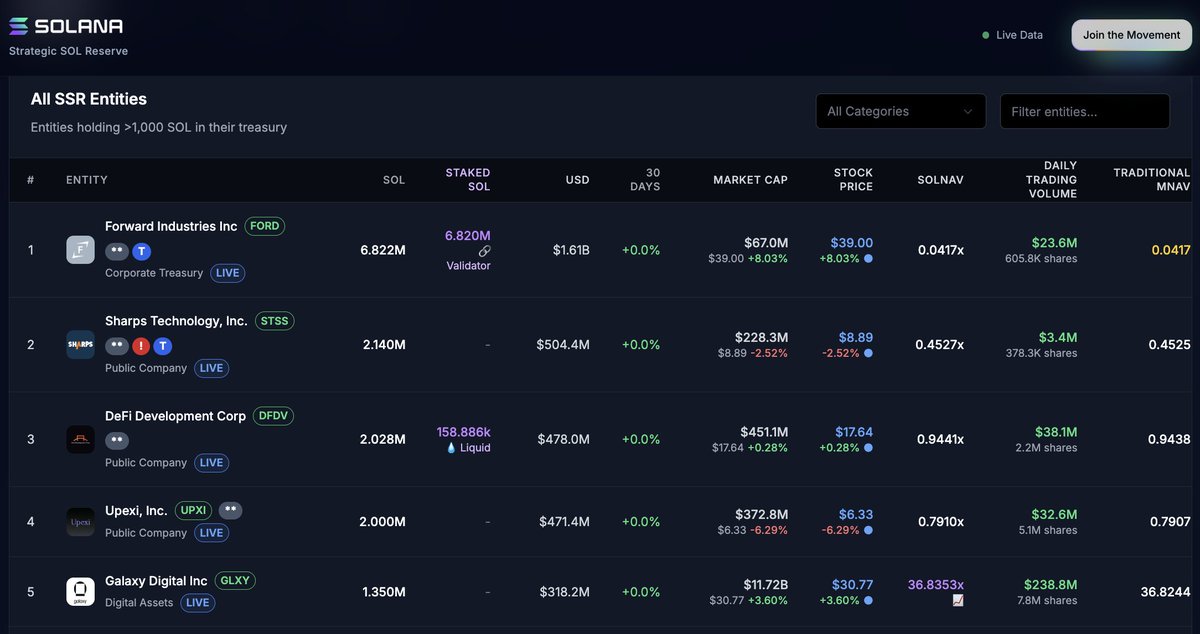Open the Forward Industries Inc entity name
This screenshot has height=634, width=1200.
(x=171, y=226)
